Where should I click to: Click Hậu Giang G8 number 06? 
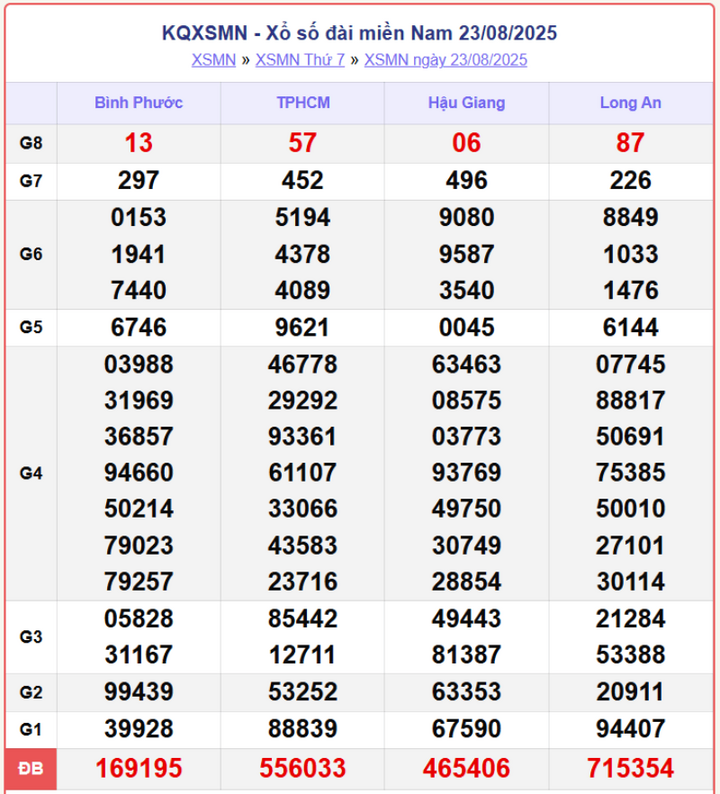click(466, 143)
